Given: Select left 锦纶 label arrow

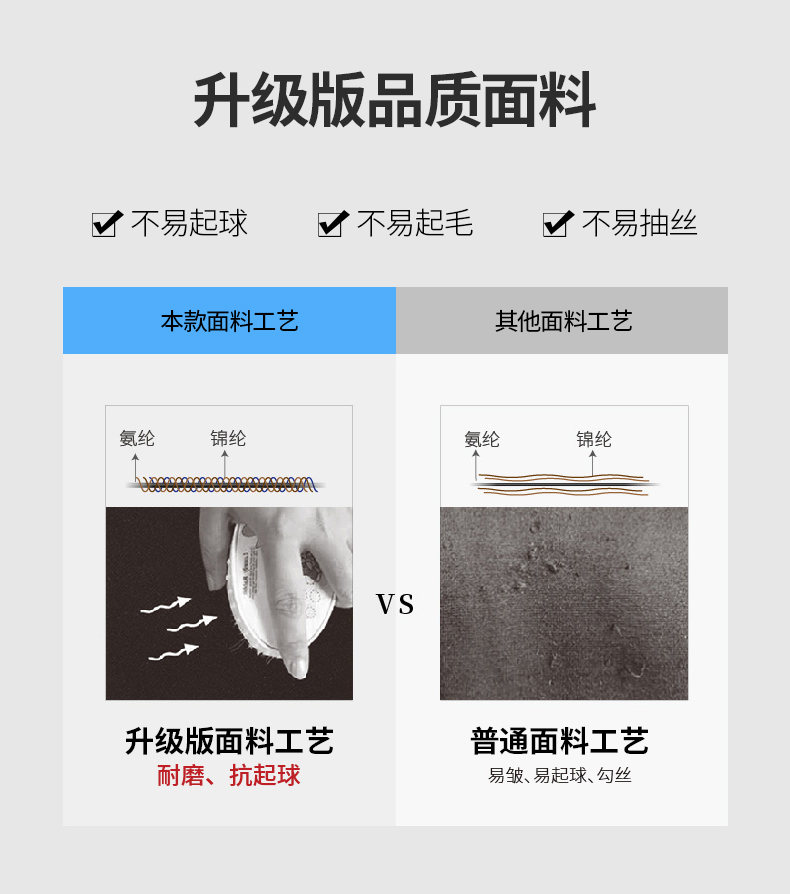Looking at the screenshot, I should click(225, 464).
